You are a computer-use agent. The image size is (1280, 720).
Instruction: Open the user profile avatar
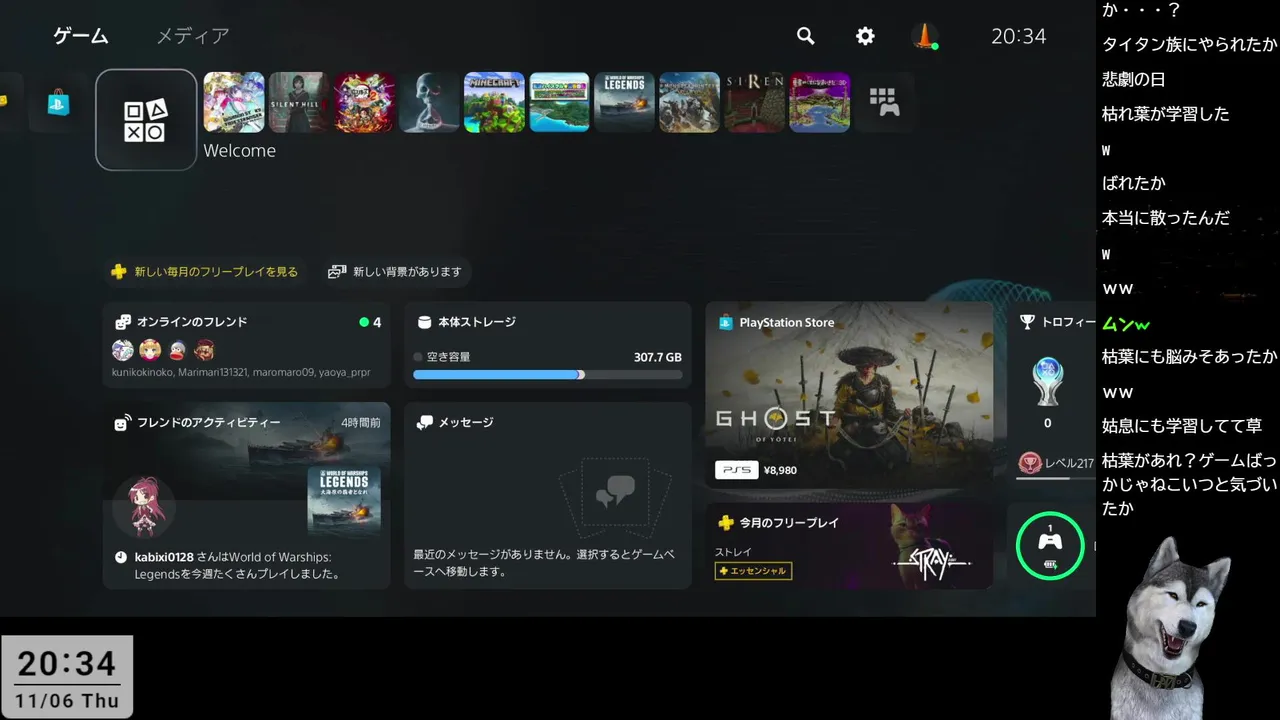pos(925,36)
